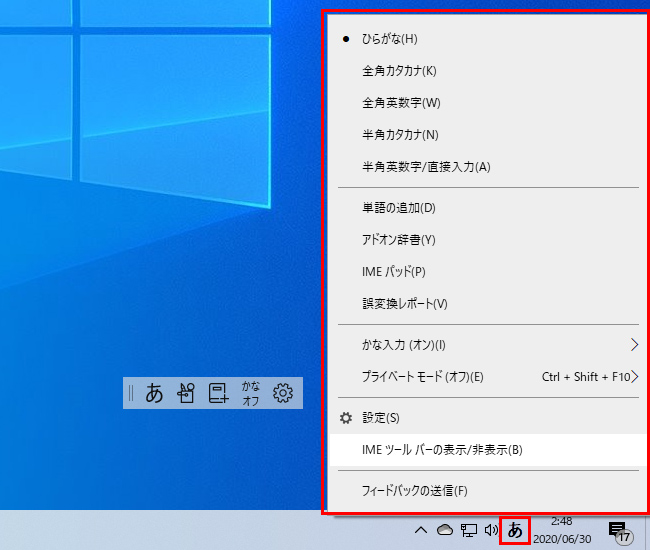
Task: Click the volume speaker icon in system tray
Action: tap(491, 530)
